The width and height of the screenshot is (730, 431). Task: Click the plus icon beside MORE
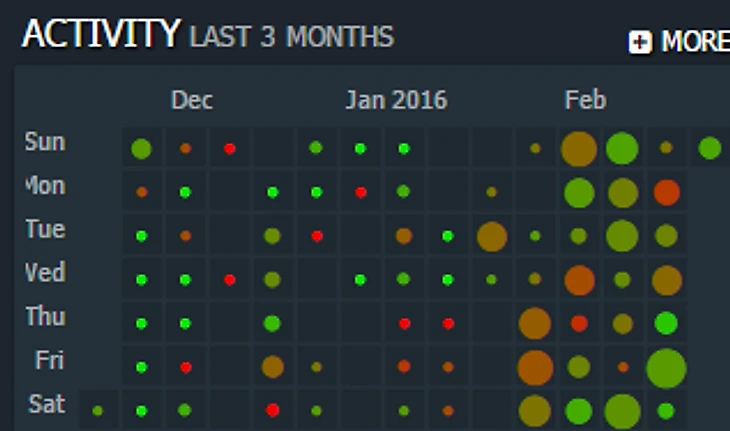pos(640,42)
